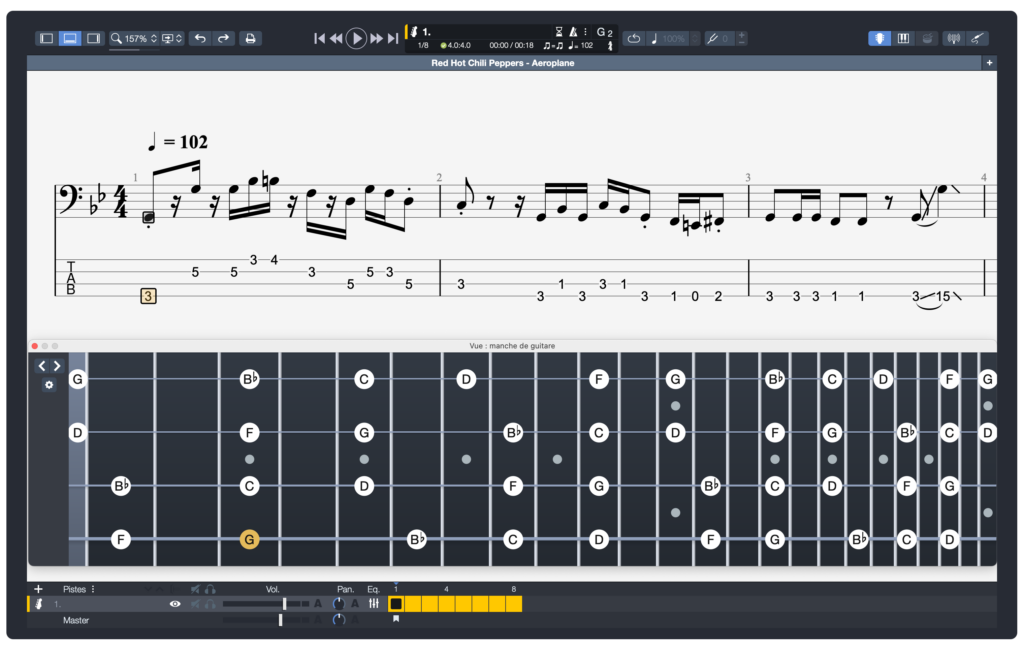Open fretboard settings gear

pyautogui.click(x=49, y=385)
